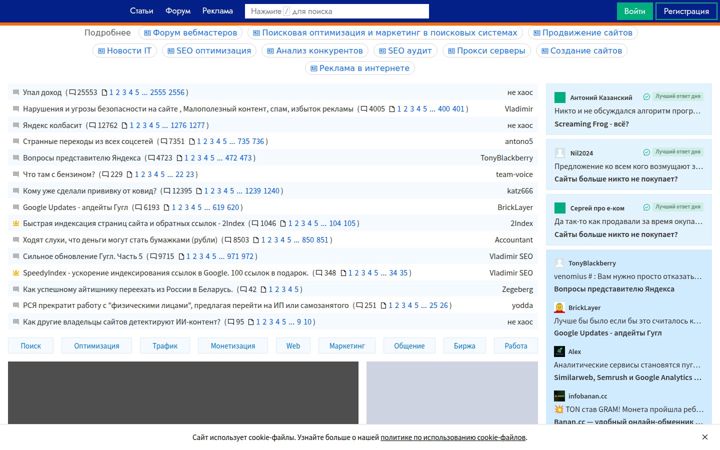Click pages icon in Яндекс колбасит row
Viewport: 720px width, 450px height.
coord(124,125)
